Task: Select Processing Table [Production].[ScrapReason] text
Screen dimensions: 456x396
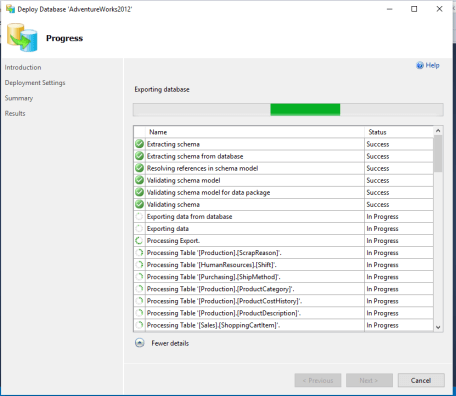Action: (x=214, y=253)
